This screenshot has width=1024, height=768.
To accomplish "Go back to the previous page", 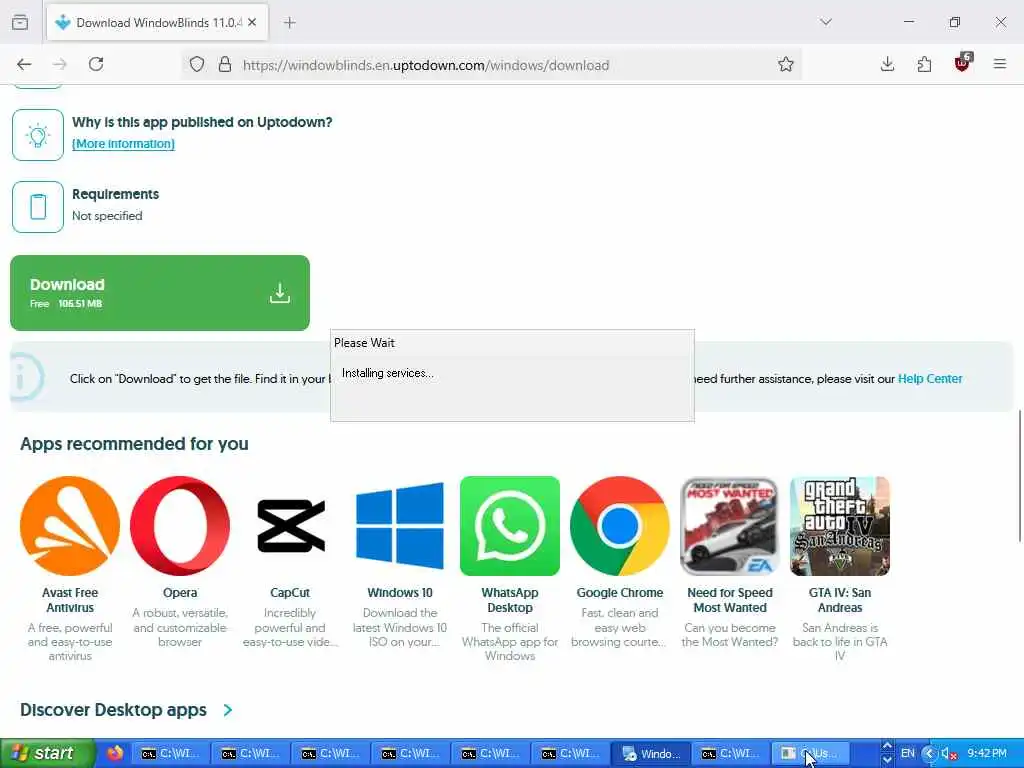I will point(24,64).
